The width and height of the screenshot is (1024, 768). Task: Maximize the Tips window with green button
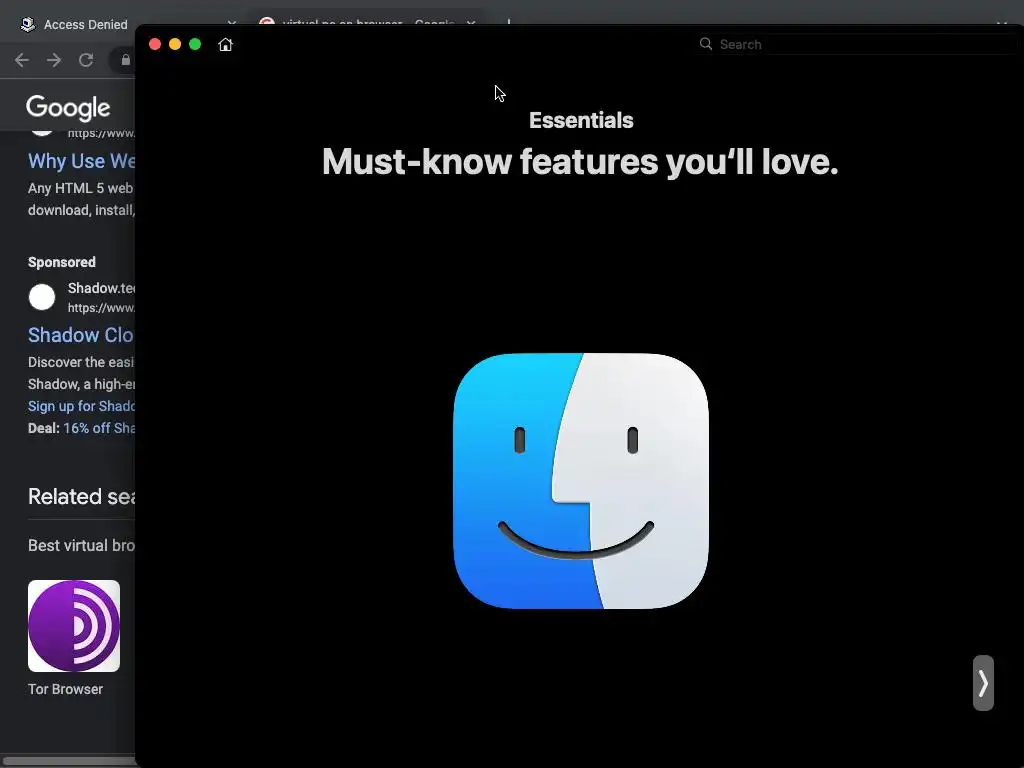pos(195,44)
